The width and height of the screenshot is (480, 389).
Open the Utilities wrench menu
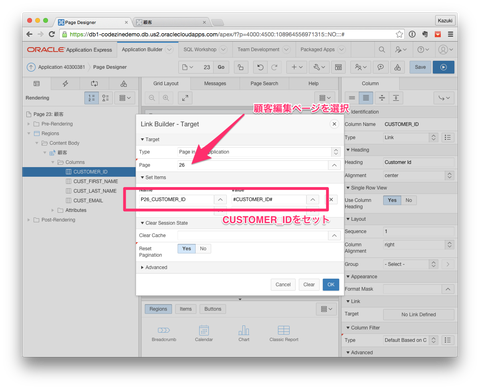tap(319, 67)
